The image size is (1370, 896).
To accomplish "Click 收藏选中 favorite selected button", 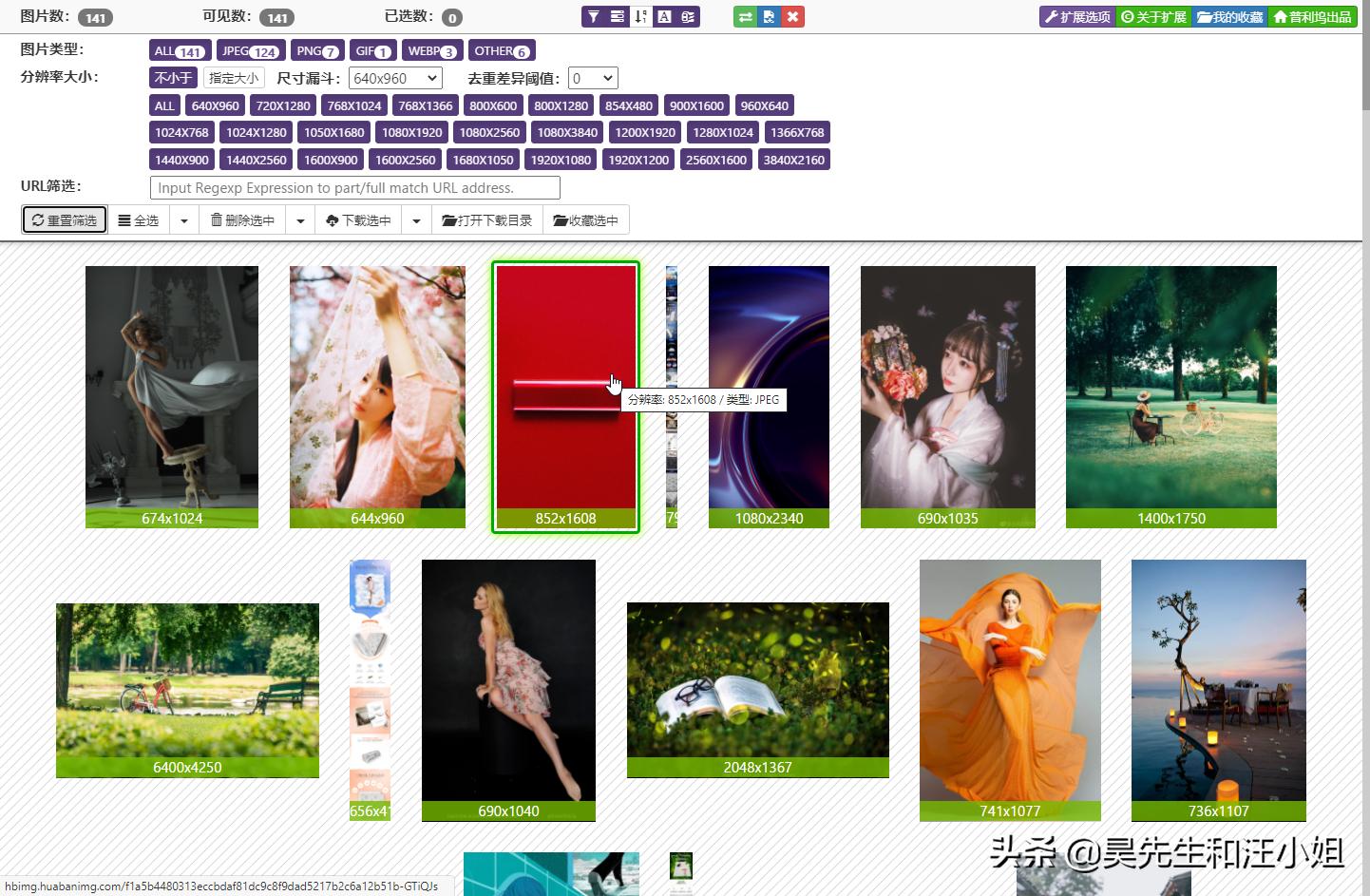I will click(586, 220).
